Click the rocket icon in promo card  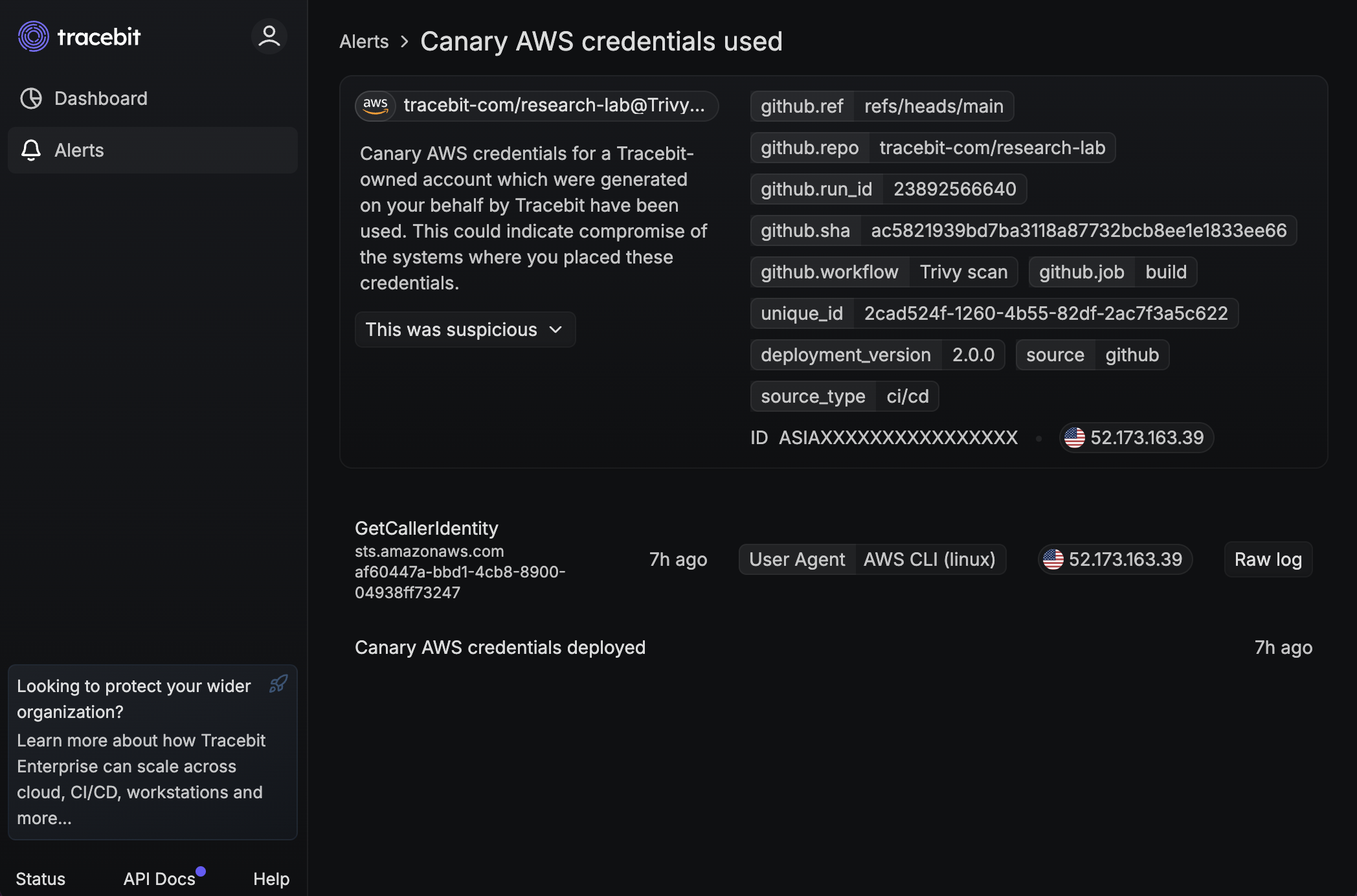click(x=278, y=684)
